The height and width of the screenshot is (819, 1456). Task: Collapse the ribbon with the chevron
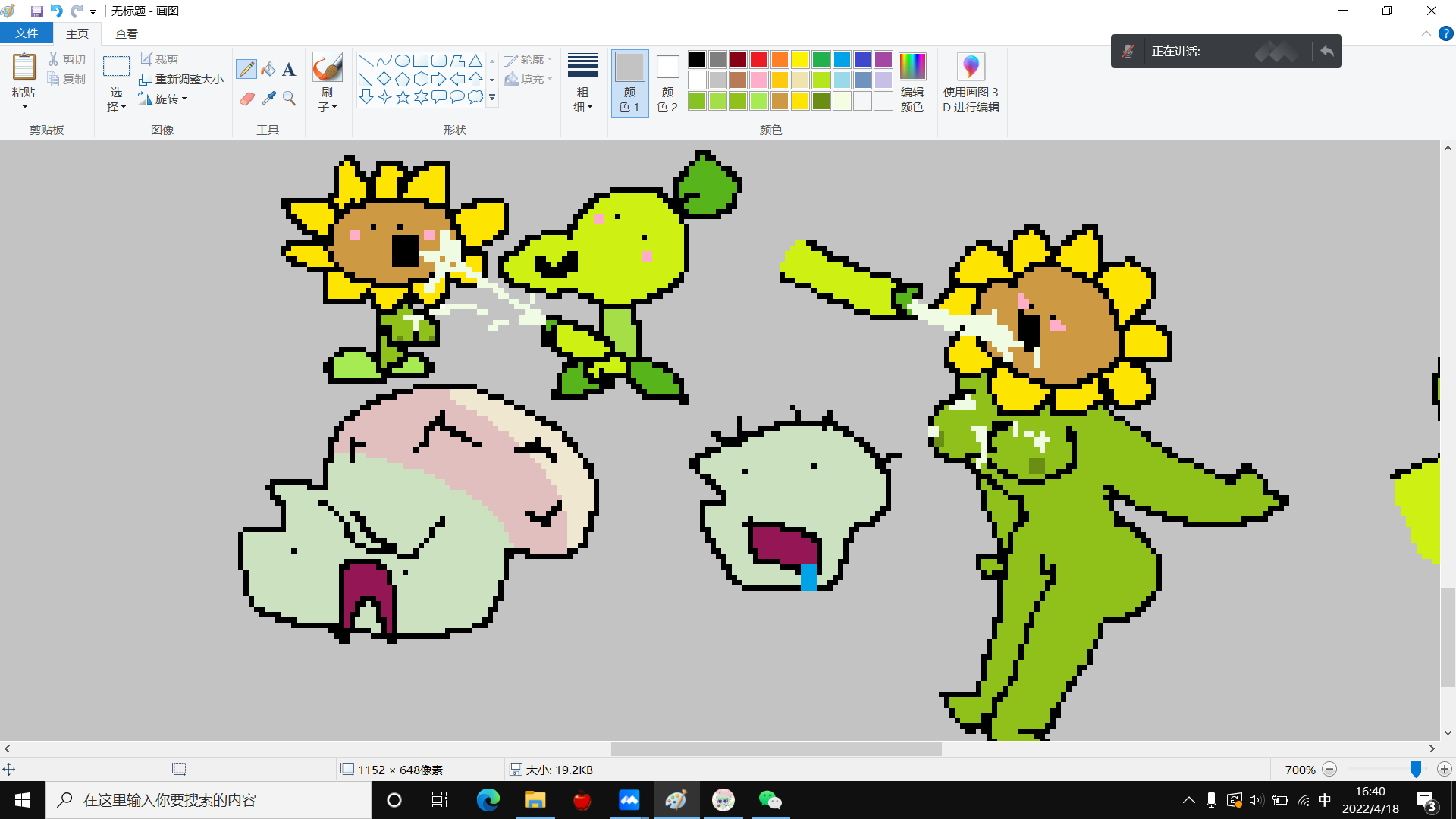click(x=1426, y=33)
